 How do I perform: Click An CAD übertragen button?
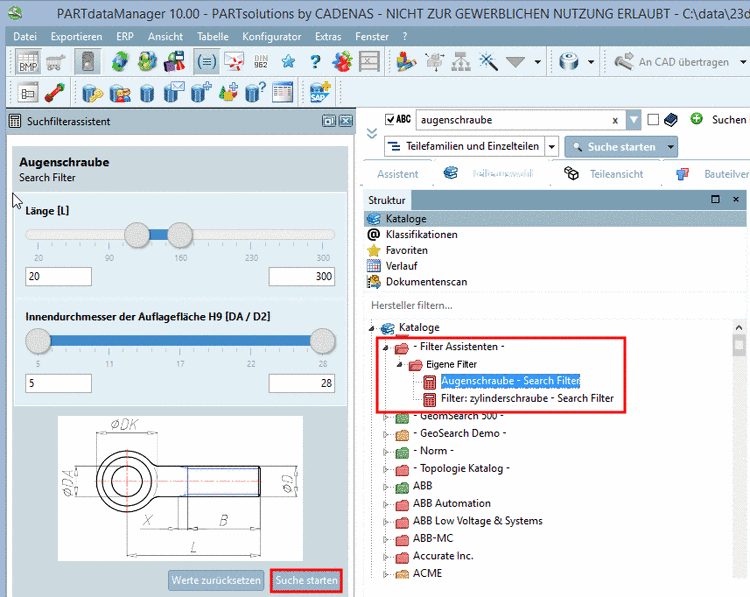tap(672, 62)
